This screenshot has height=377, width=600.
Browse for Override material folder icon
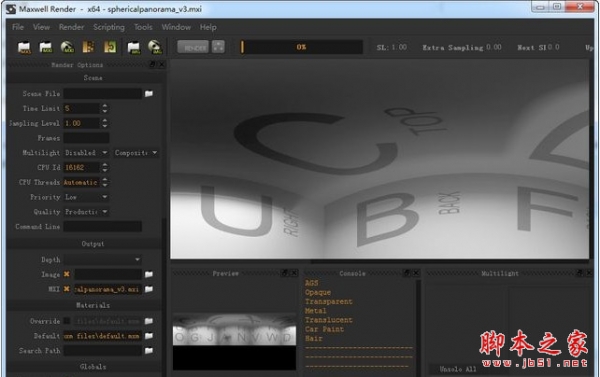point(149,321)
